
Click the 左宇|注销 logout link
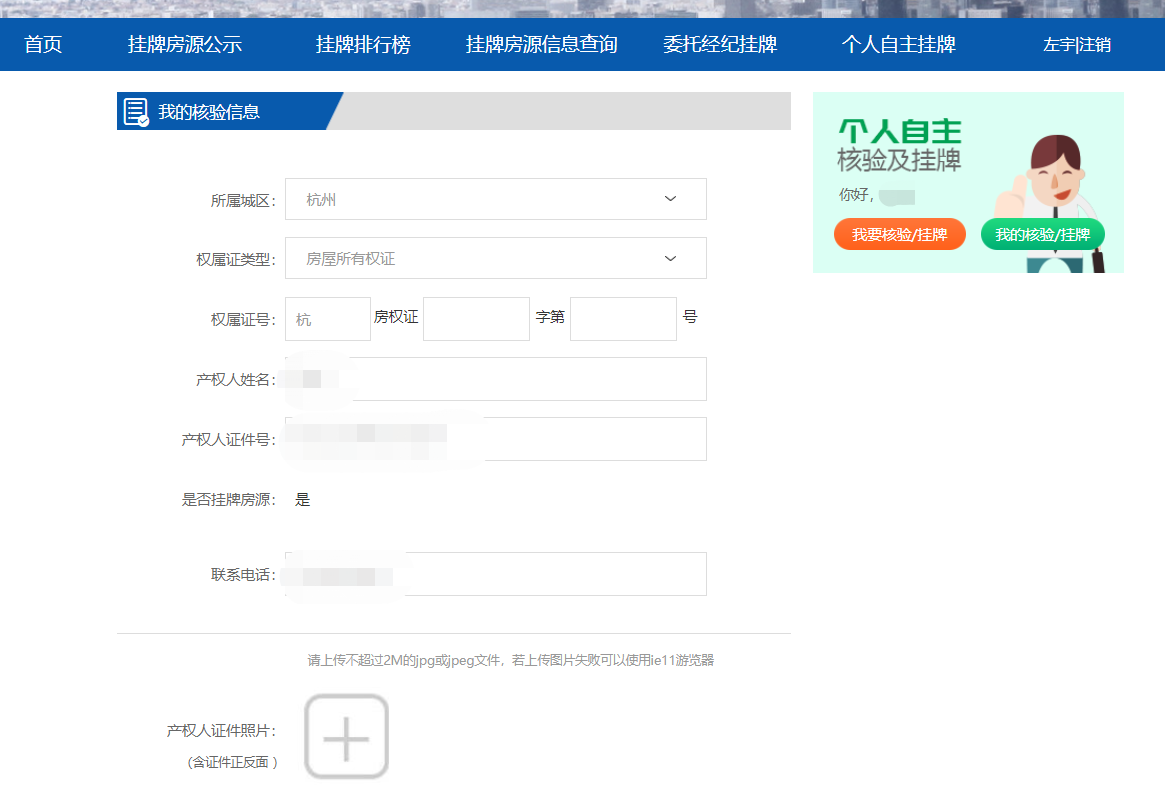[1077, 45]
